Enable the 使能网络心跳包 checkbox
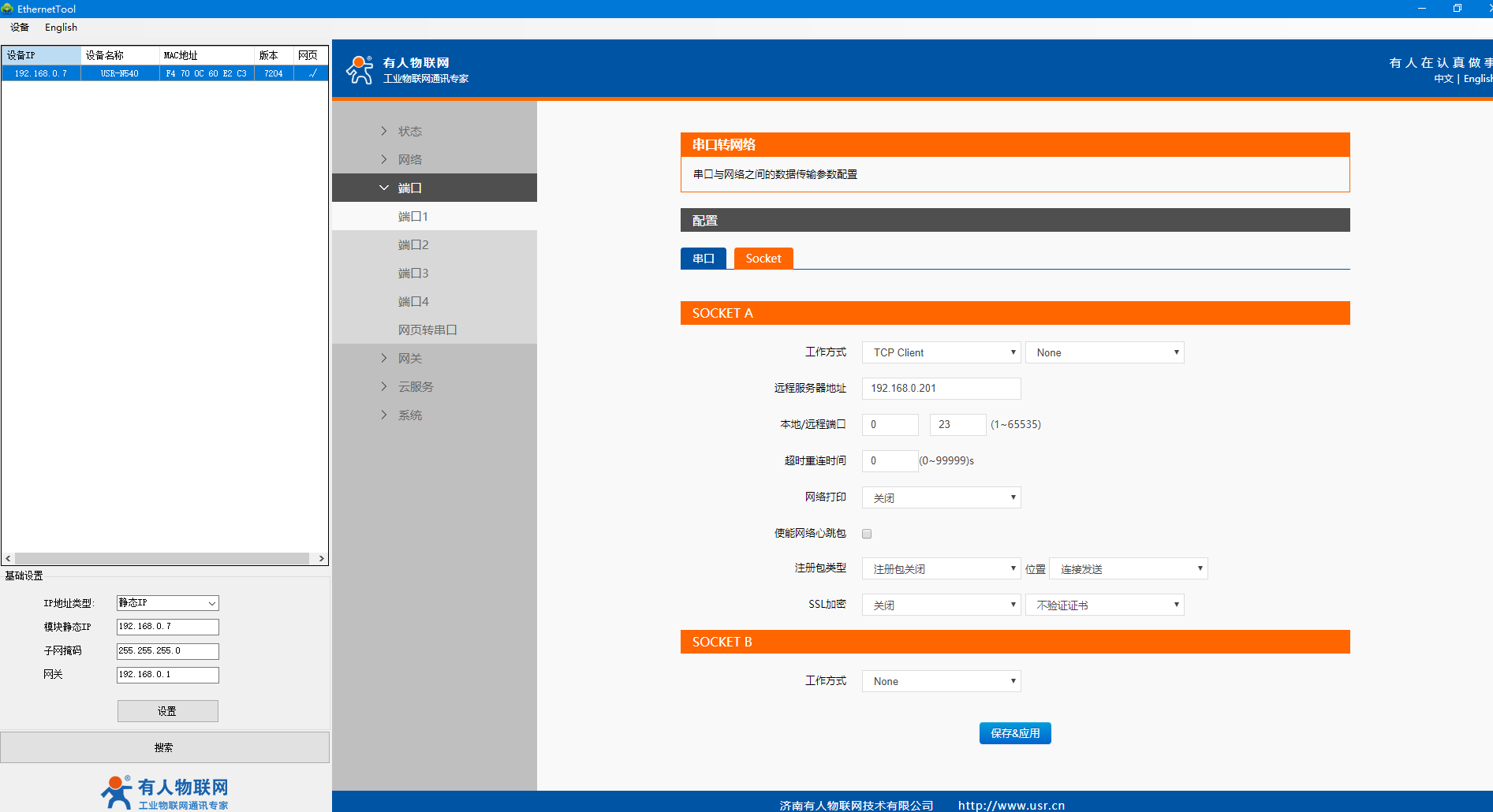 (x=867, y=534)
